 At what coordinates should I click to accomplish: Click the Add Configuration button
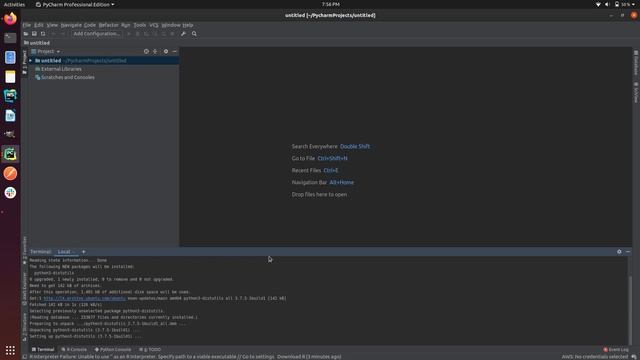[97, 34]
